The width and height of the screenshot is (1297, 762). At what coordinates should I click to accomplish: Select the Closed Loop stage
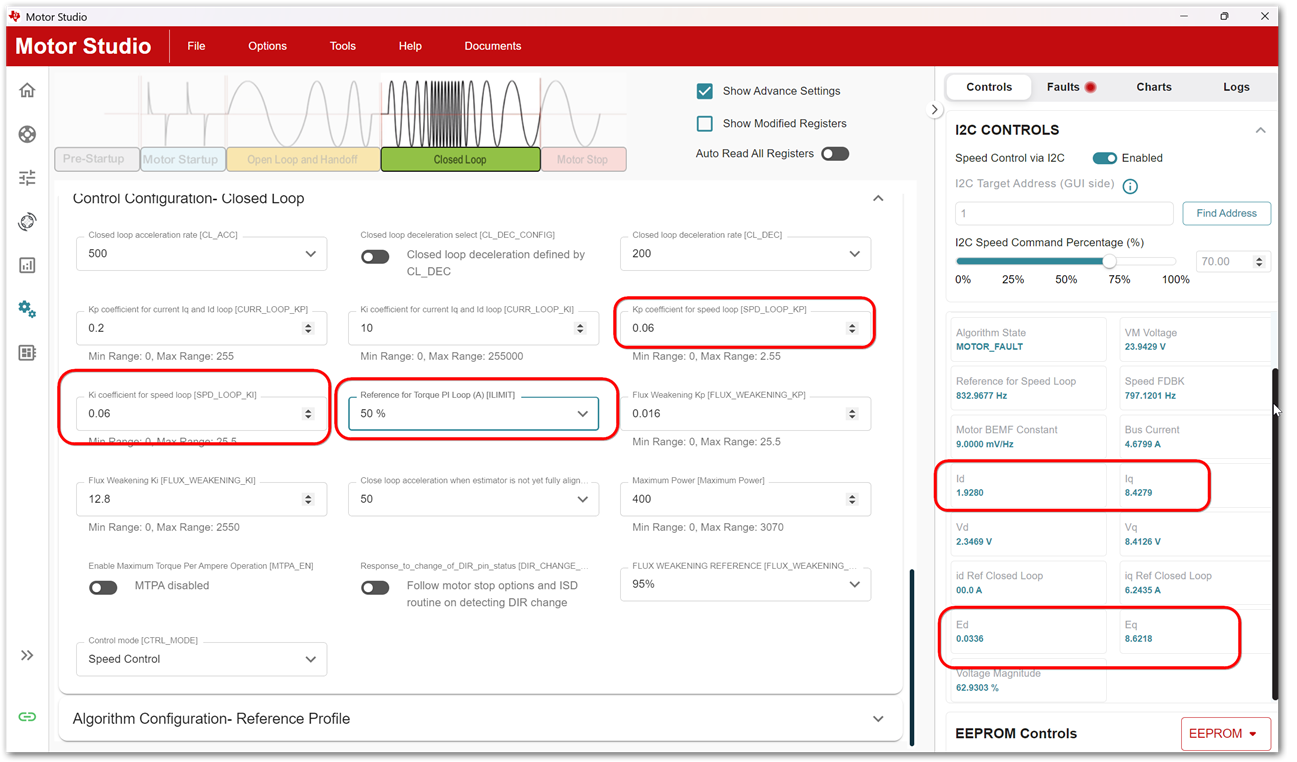pos(460,159)
